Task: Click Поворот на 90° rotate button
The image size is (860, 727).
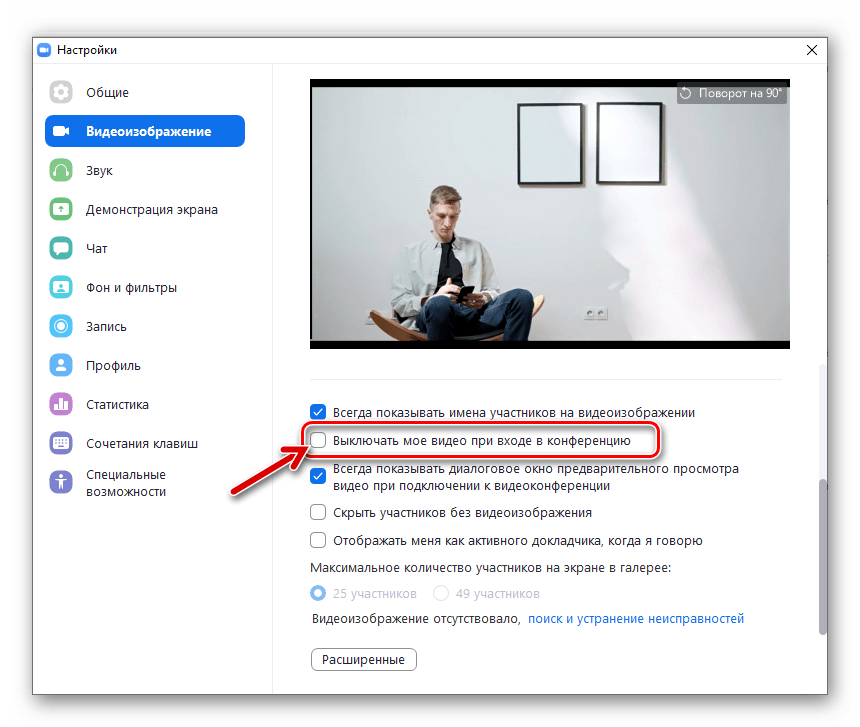Action: coord(732,93)
